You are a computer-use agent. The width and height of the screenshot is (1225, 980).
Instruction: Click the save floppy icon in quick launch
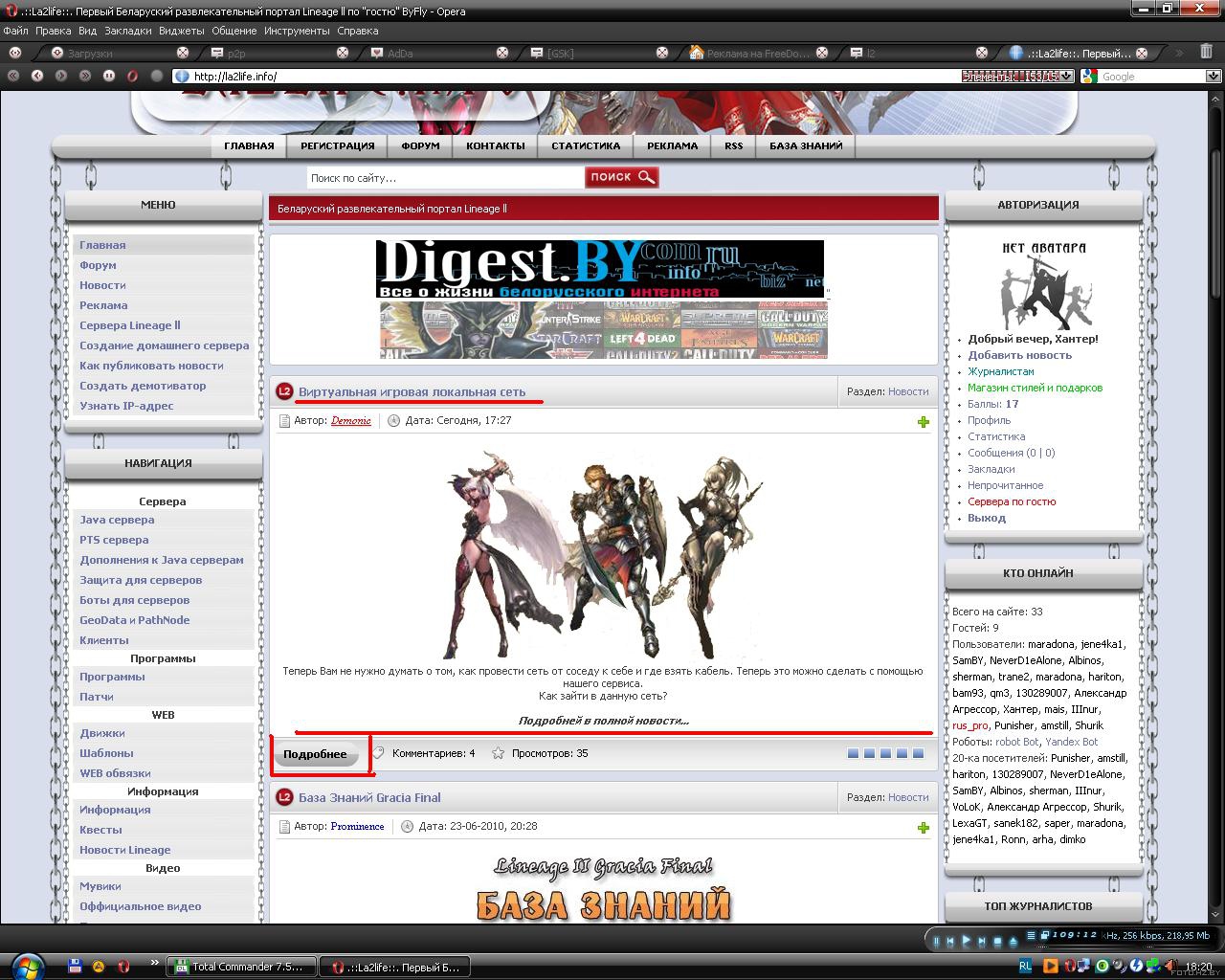pos(76,967)
